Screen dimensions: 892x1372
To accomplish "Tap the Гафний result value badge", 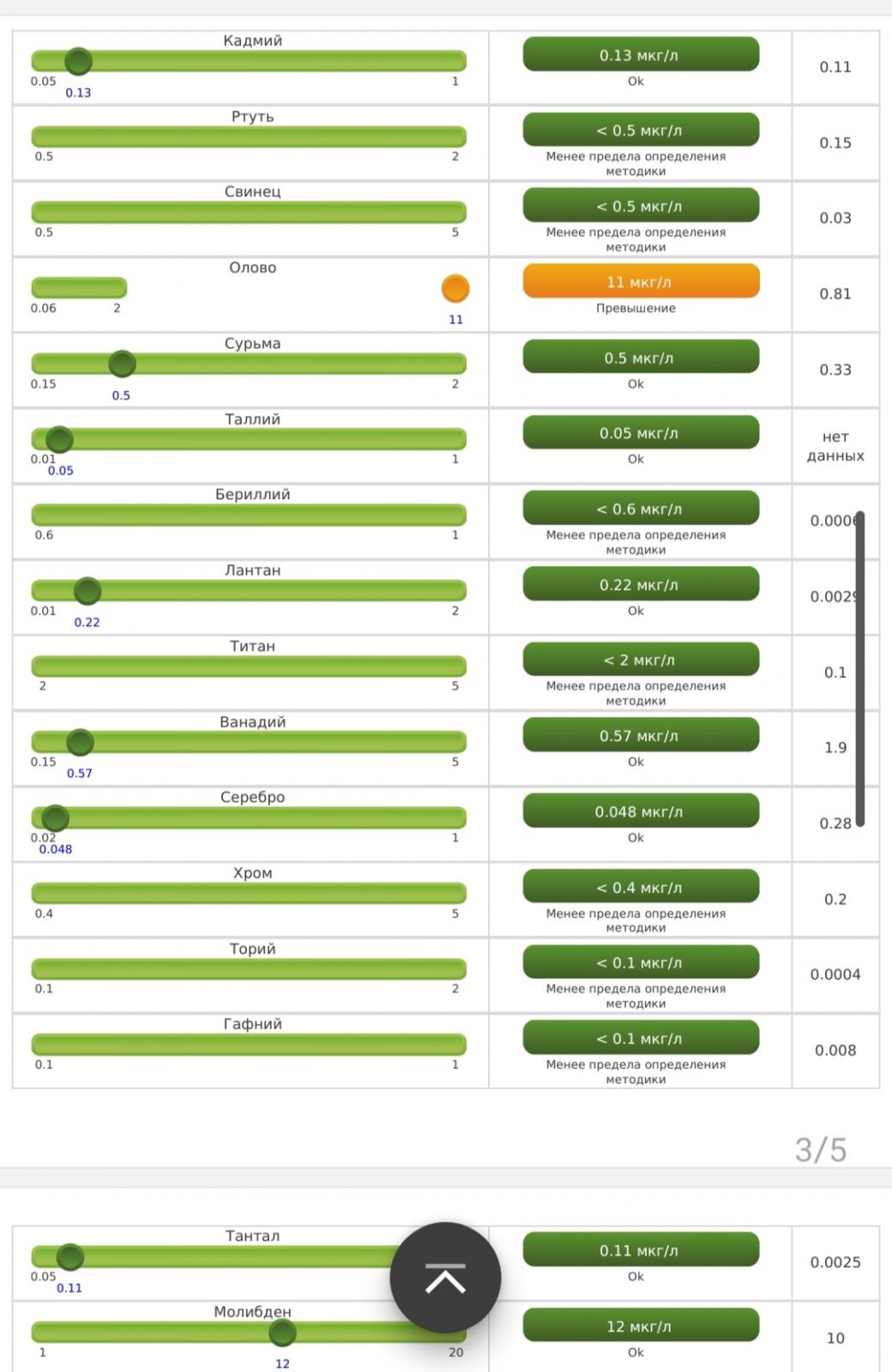I will coord(641,1038).
